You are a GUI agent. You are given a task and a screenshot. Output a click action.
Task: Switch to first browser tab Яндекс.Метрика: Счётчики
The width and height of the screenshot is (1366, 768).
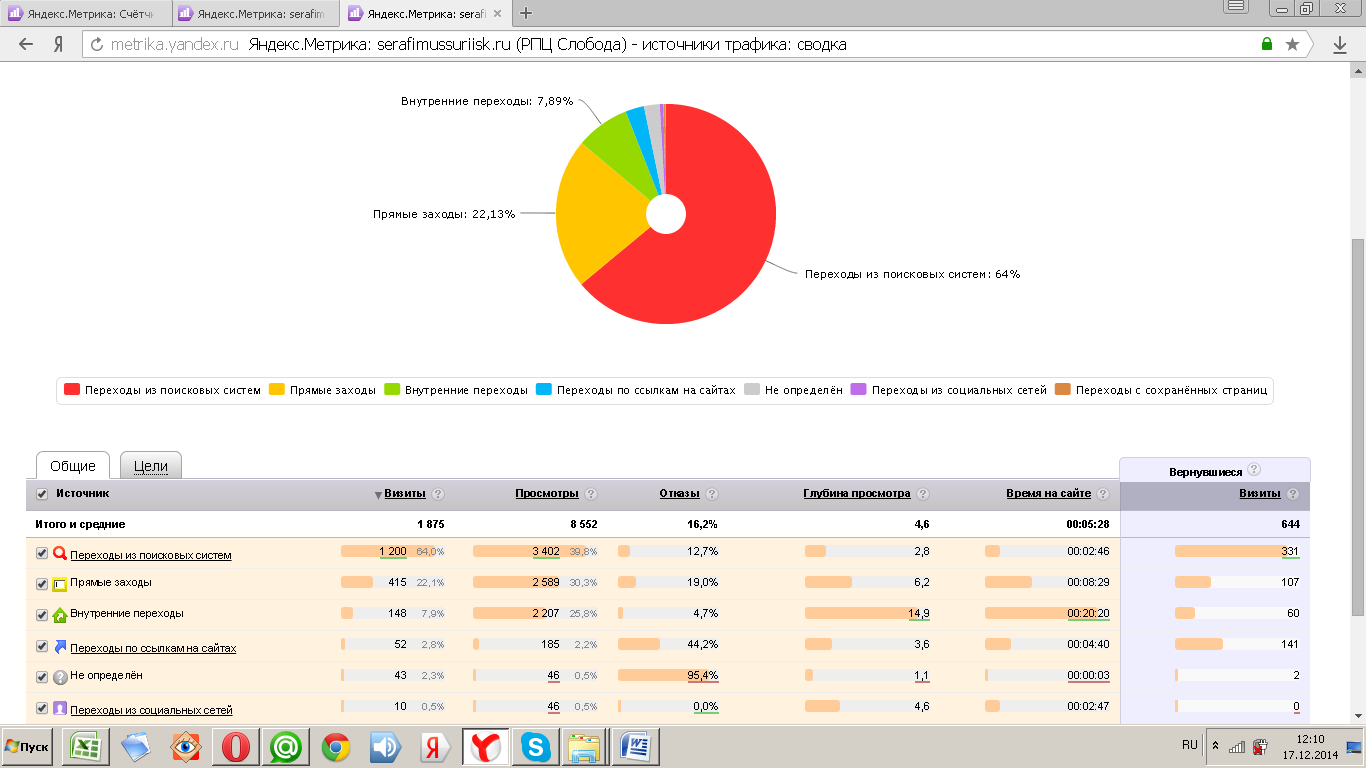pyautogui.click(x=85, y=14)
